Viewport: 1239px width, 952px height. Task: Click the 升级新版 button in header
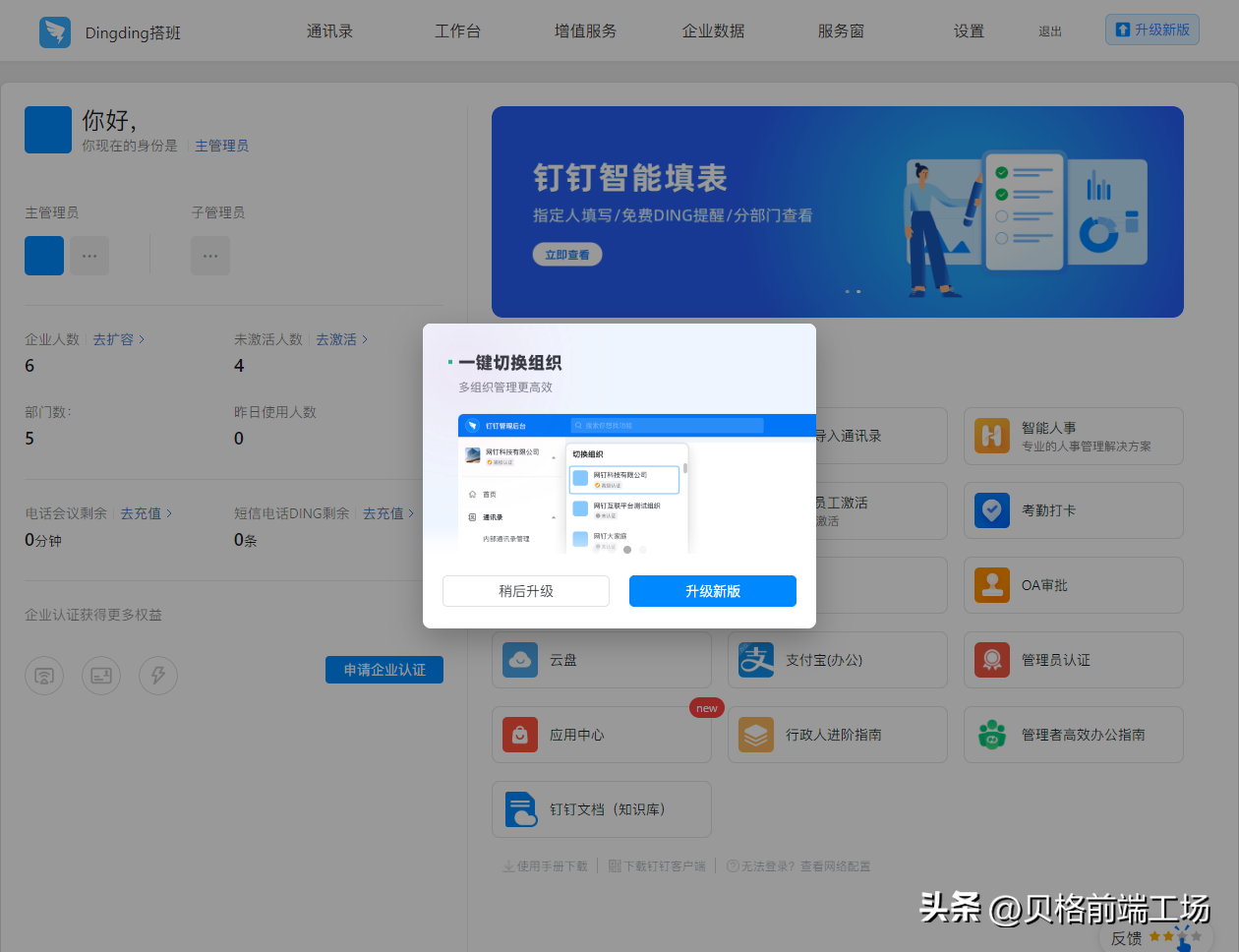tap(1152, 30)
